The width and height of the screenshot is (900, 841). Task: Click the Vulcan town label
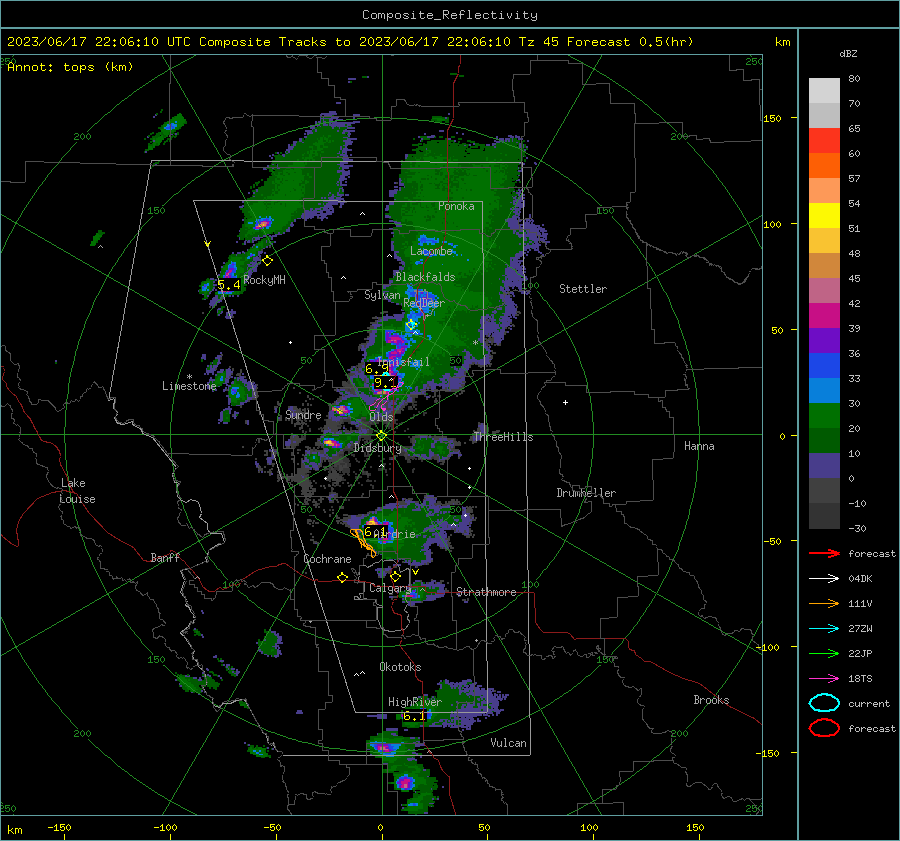[x=508, y=743]
